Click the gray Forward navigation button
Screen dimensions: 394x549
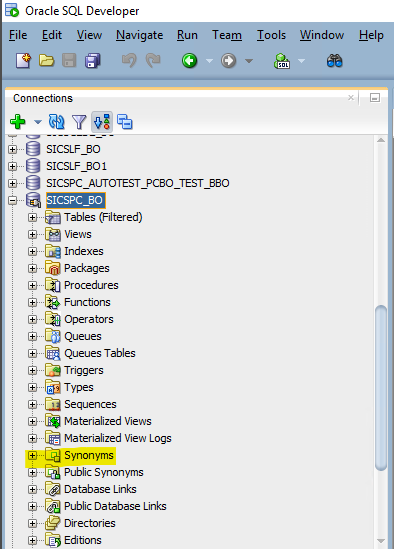pos(228,61)
